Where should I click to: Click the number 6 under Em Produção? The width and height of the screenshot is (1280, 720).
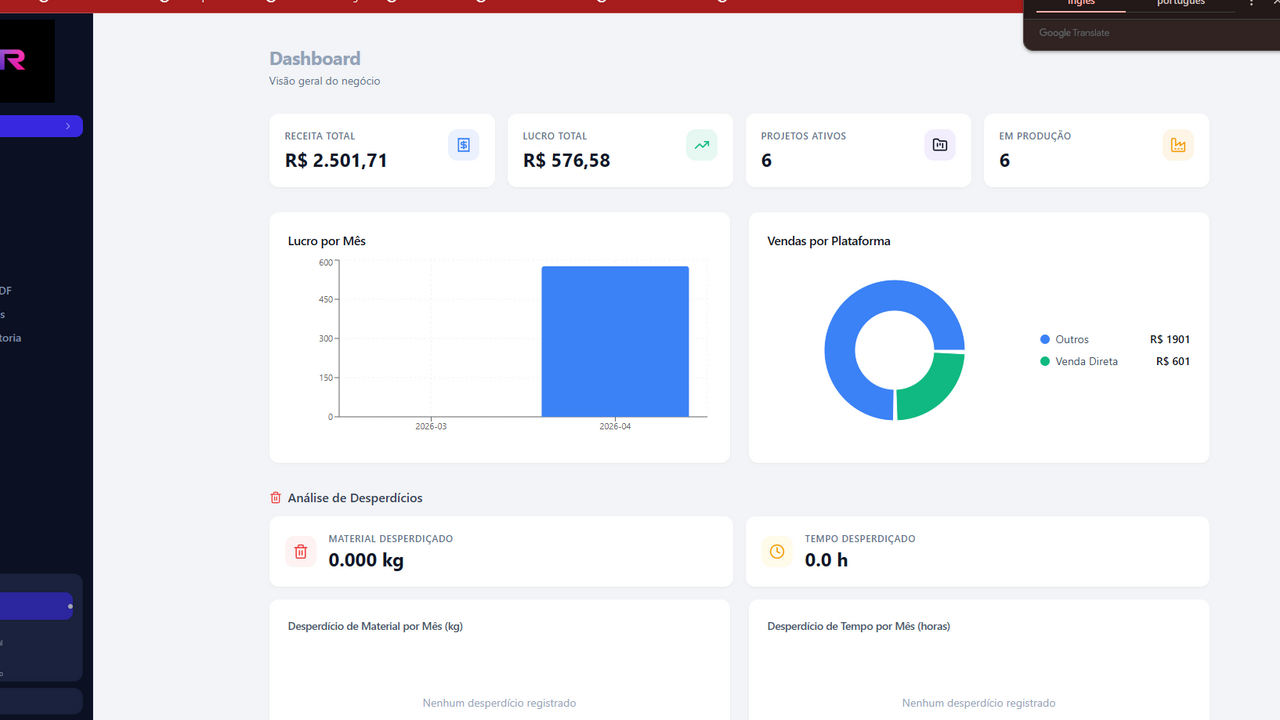click(1005, 160)
